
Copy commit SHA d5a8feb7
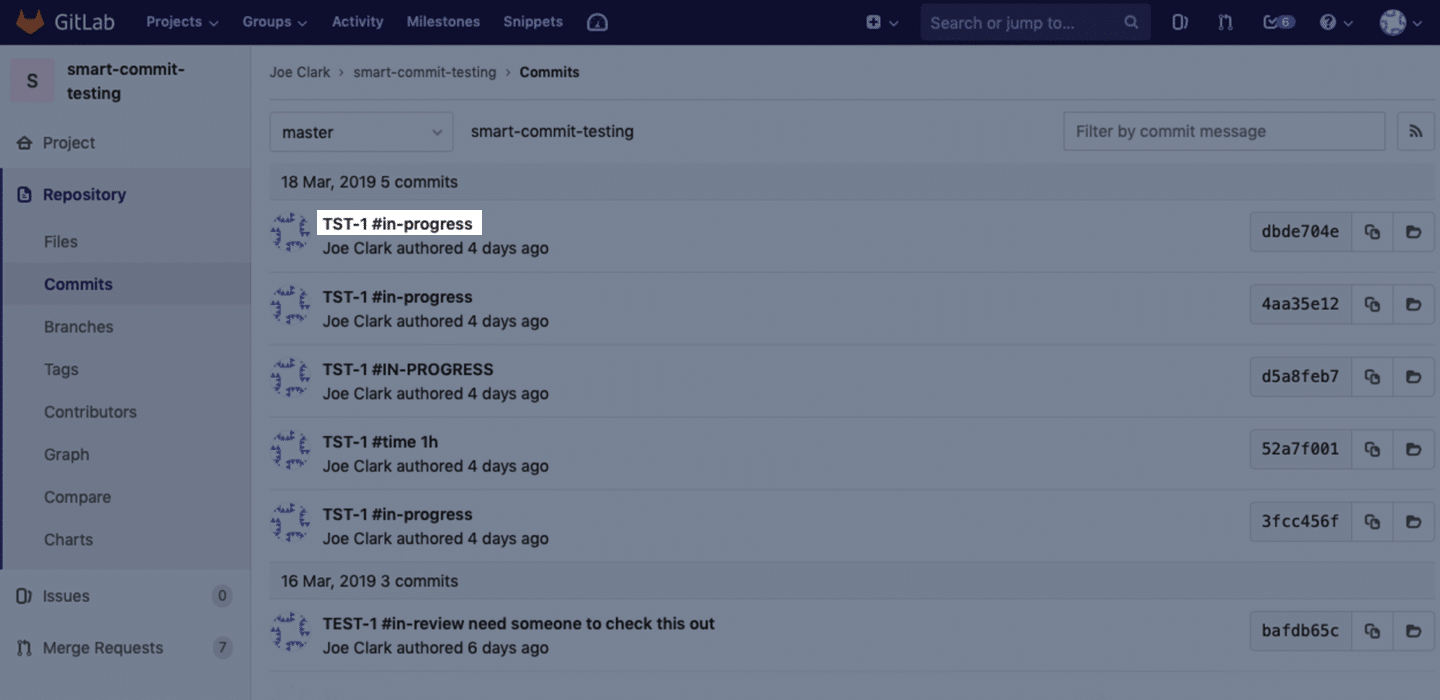[x=1372, y=377]
